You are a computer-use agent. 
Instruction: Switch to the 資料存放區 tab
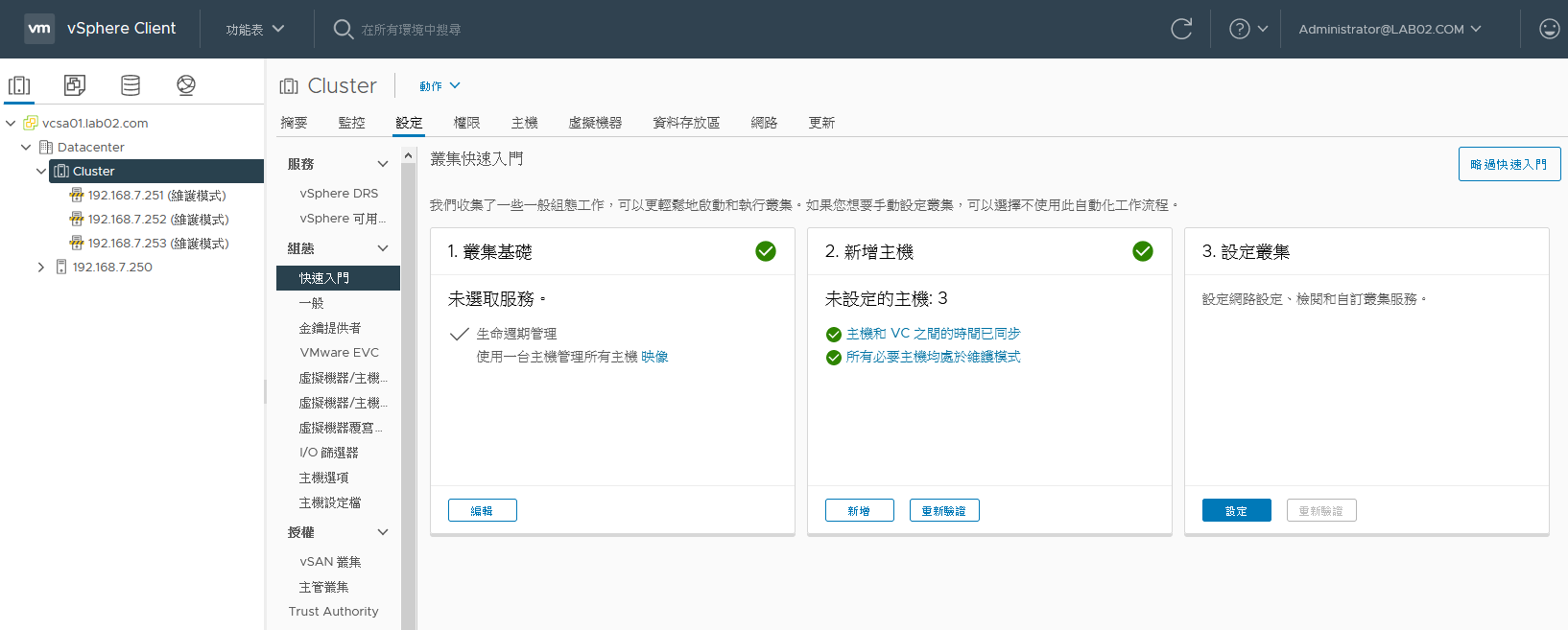(686, 123)
